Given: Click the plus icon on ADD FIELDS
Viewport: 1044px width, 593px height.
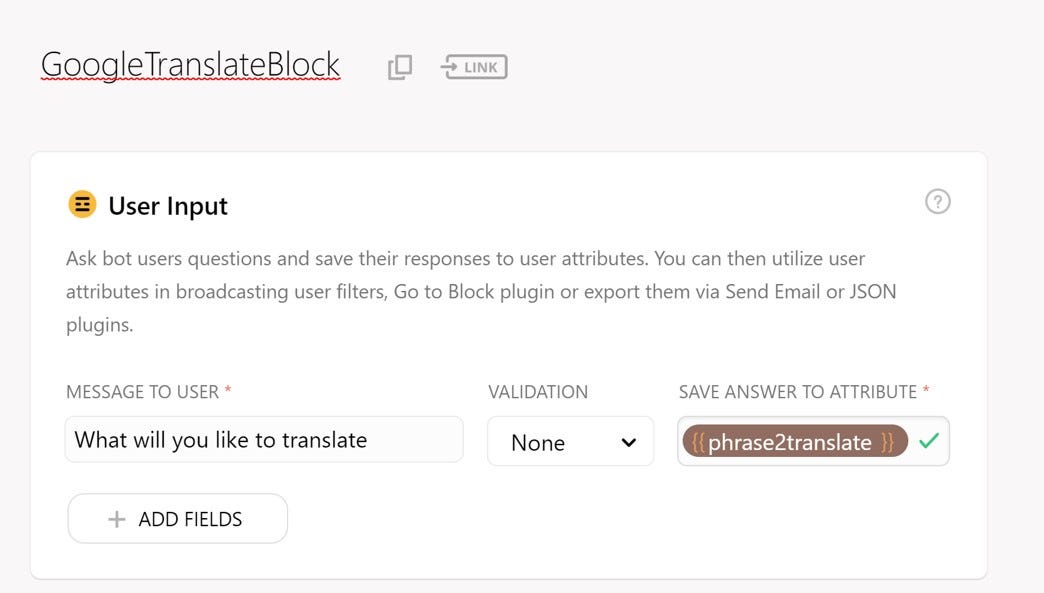Looking at the screenshot, I should tap(117, 519).
